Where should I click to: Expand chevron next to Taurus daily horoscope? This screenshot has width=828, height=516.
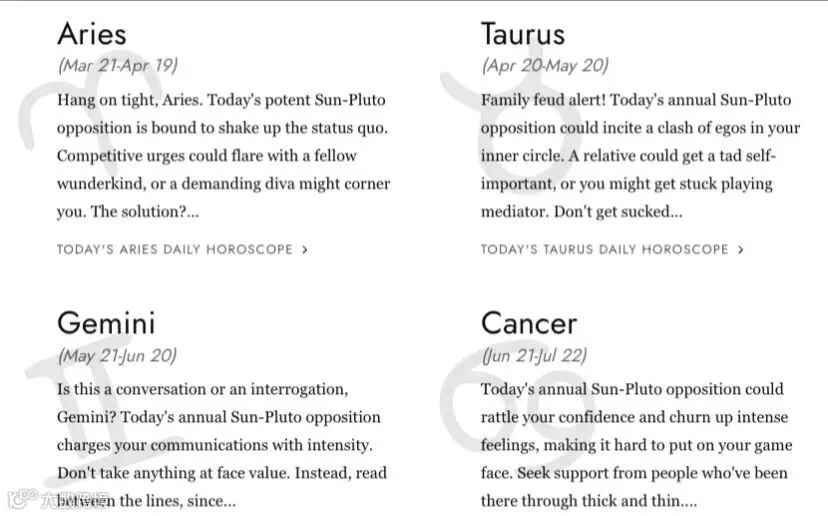point(741,250)
